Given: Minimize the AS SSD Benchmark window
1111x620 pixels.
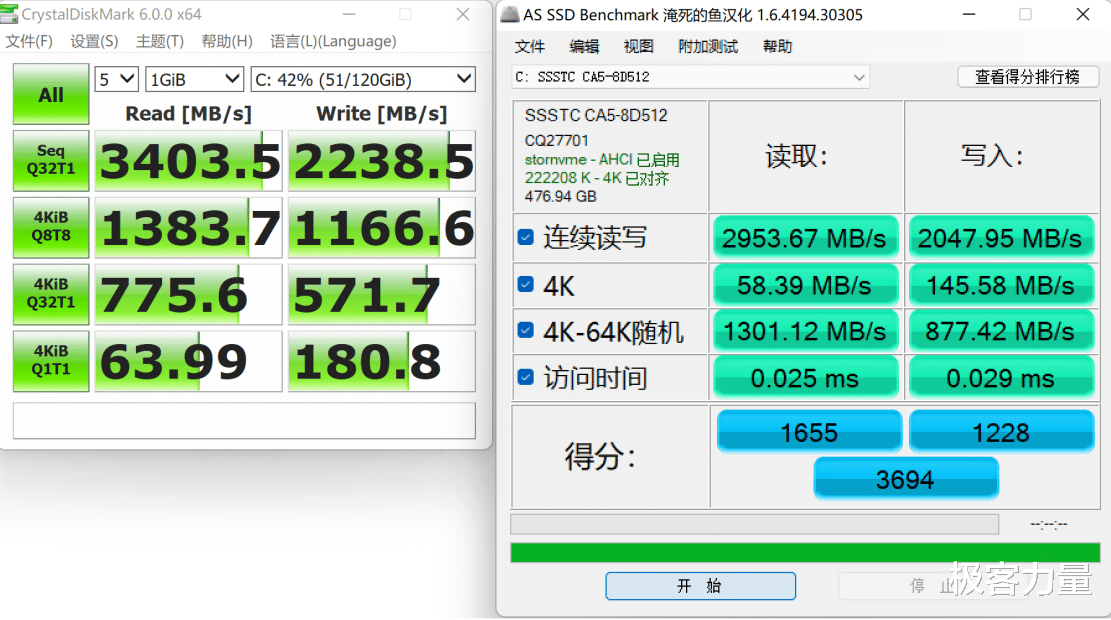Looking at the screenshot, I should tap(969, 14).
